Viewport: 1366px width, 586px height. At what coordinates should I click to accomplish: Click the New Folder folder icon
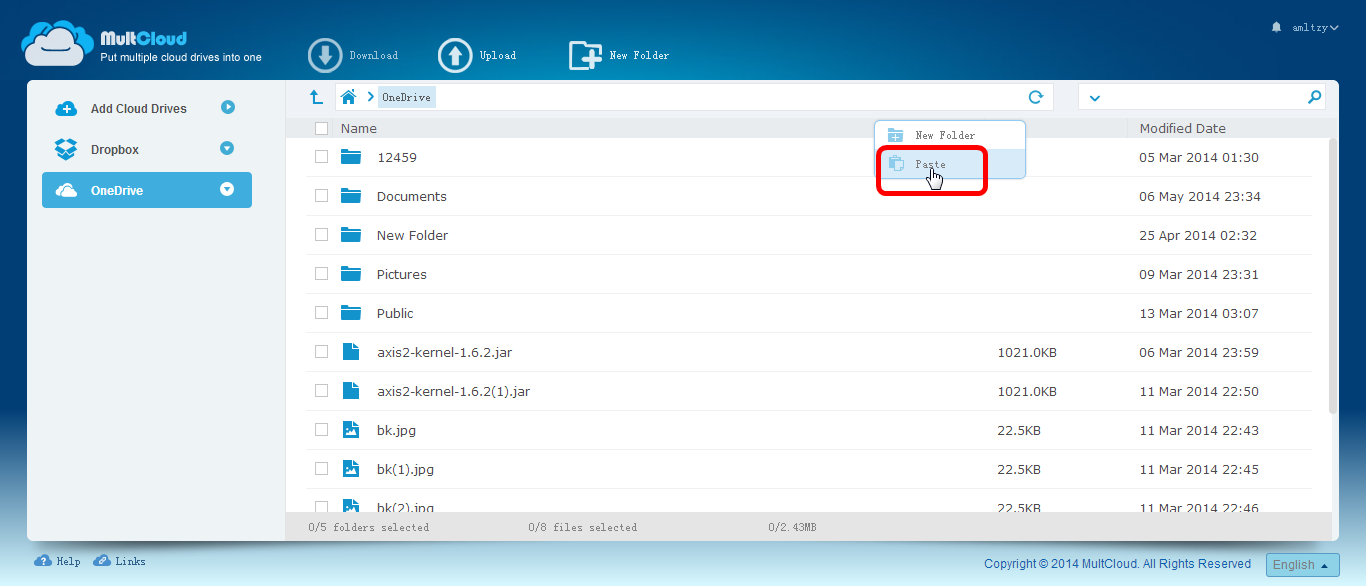(x=350, y=235)
